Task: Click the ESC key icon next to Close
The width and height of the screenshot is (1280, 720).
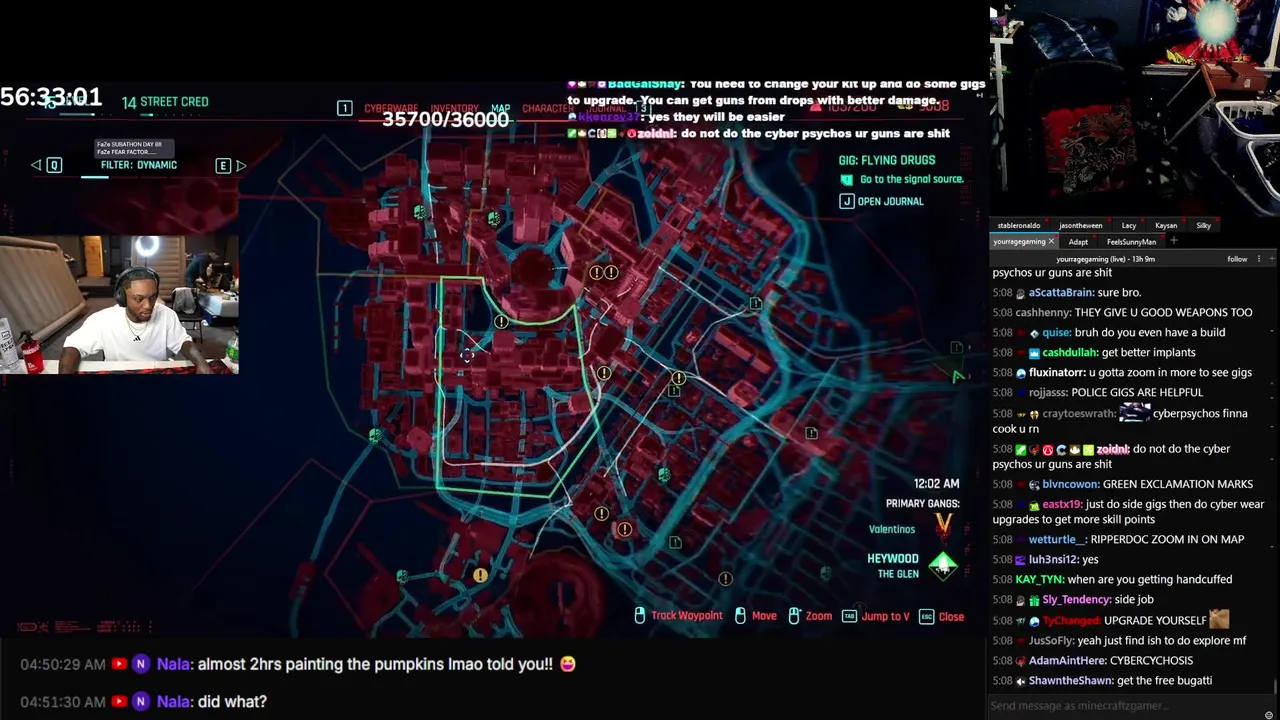Action: click(926, 616)
